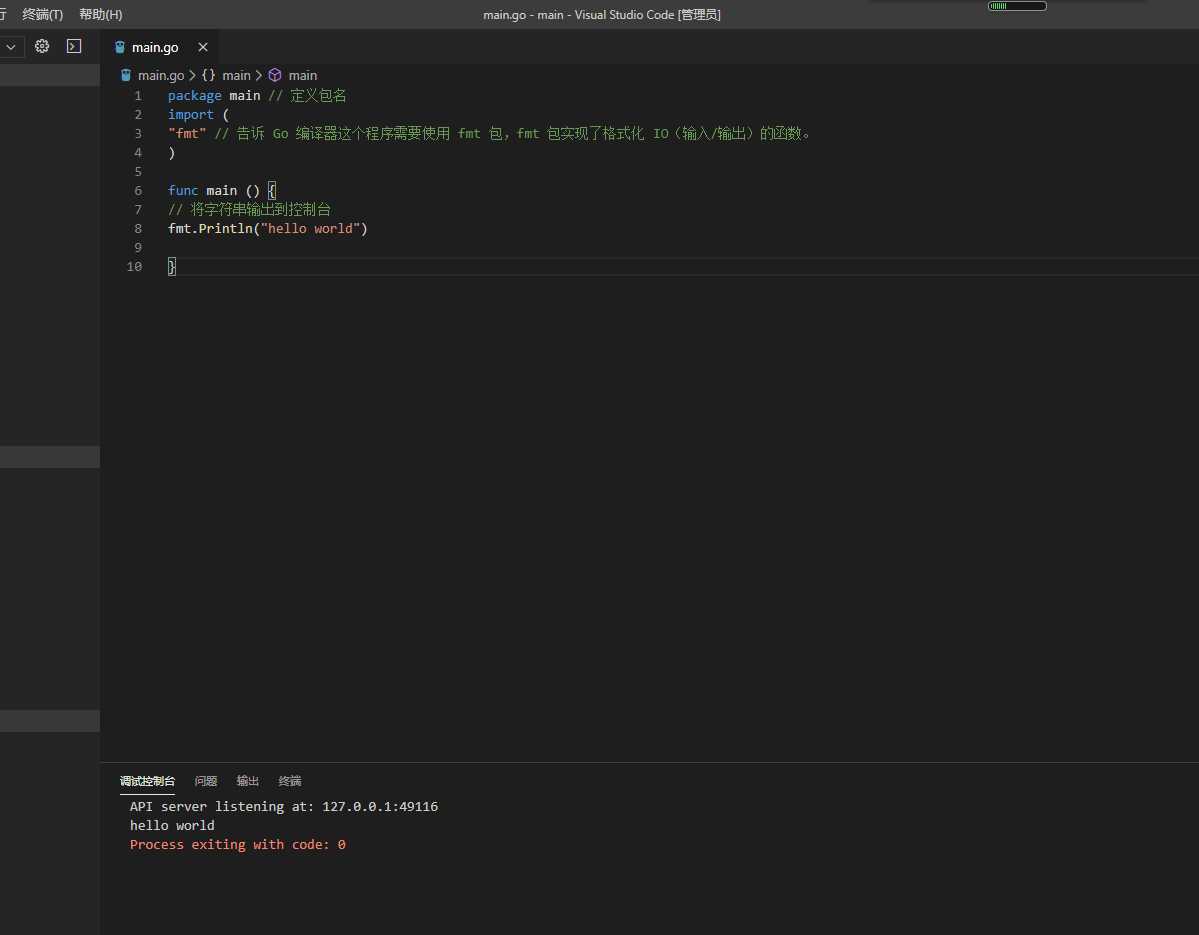Switch to the 终端 panel tab

click(290, 781)
